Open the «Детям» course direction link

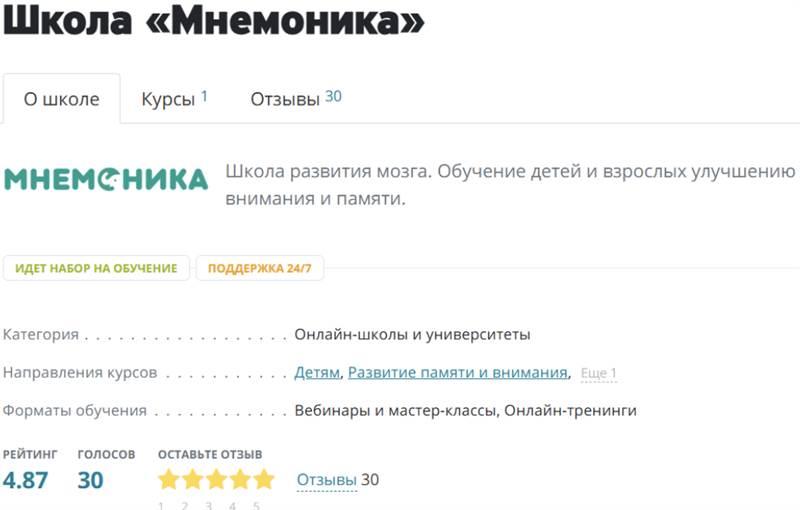click(x=317, y=373)
